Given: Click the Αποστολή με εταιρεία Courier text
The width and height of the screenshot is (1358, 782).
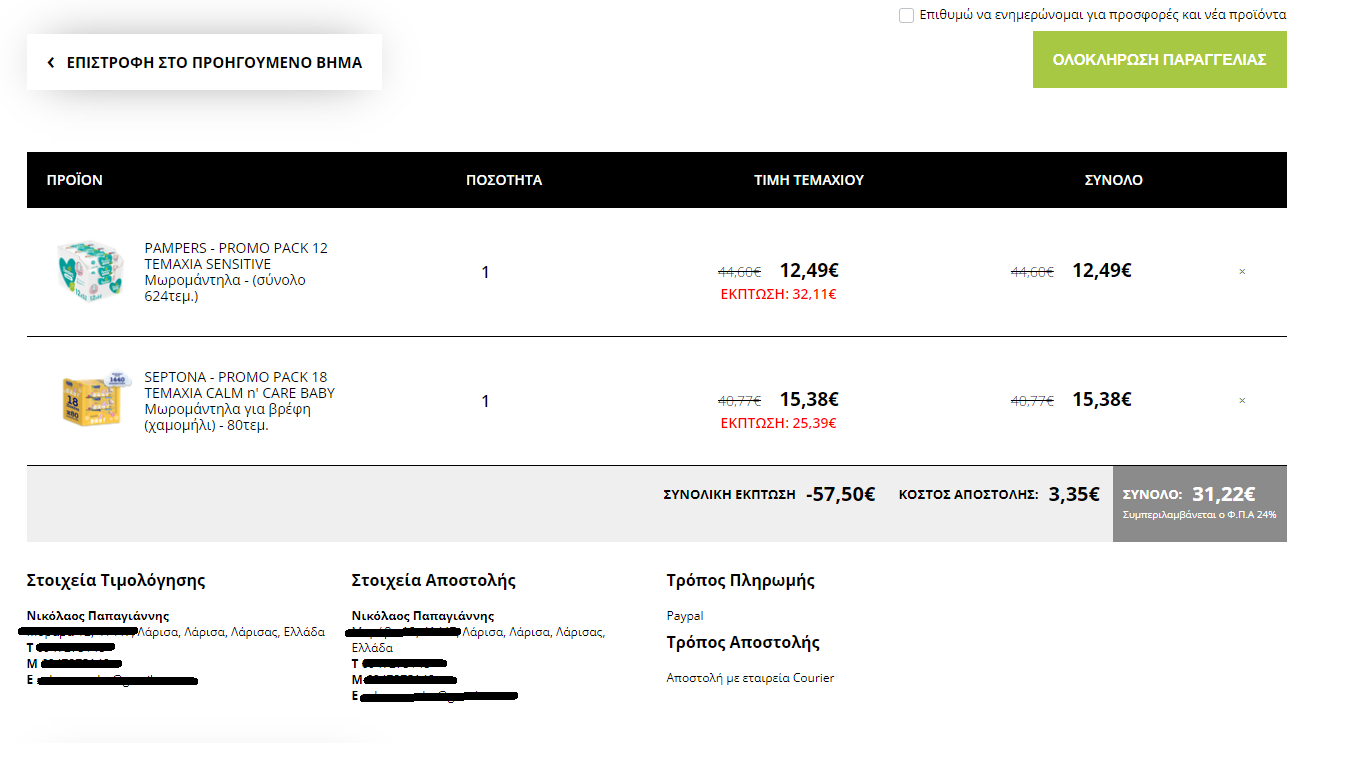Looking at the screenshot, I should (750, 678).
